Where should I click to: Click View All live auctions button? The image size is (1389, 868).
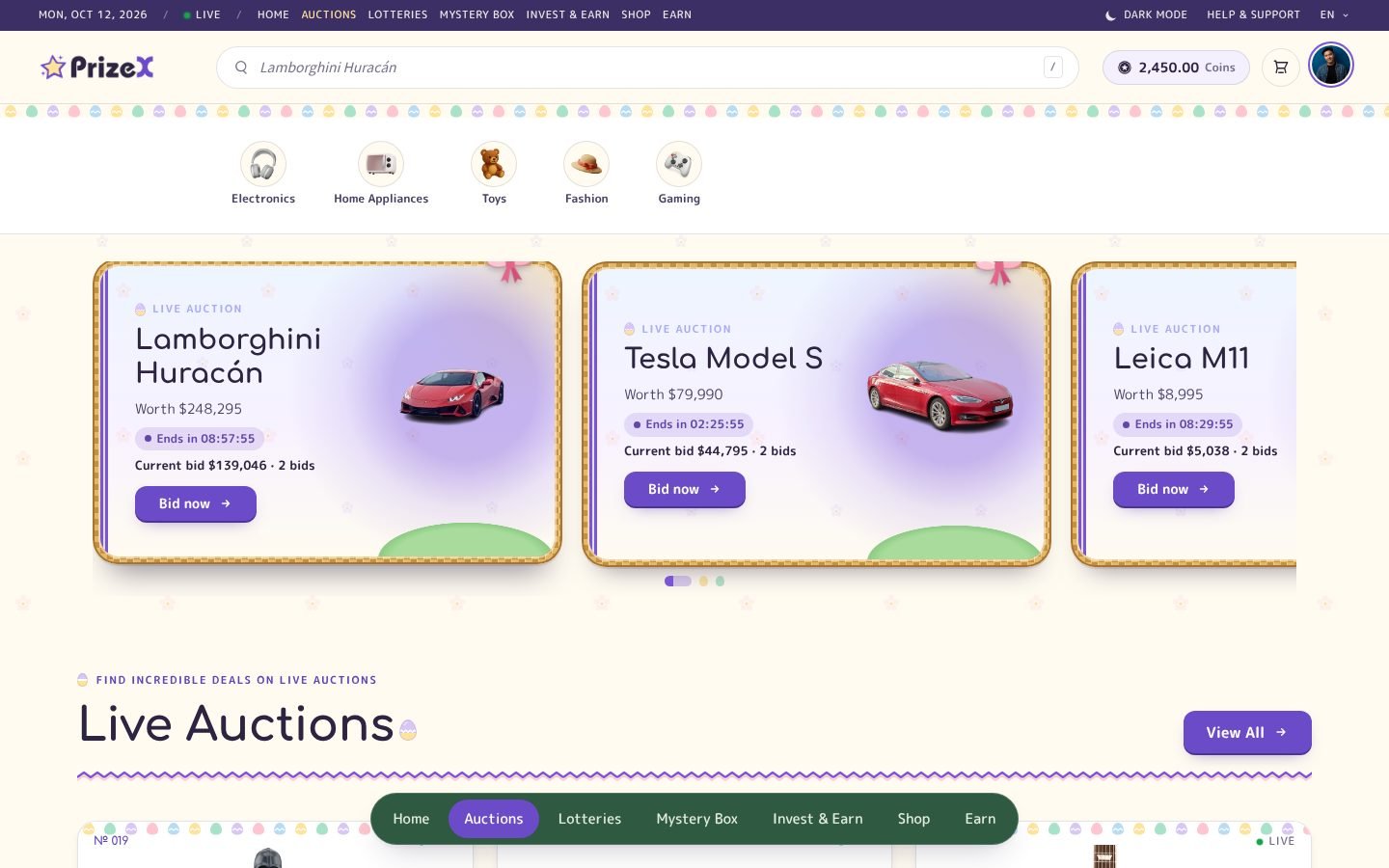click(x=1247, y=732)
